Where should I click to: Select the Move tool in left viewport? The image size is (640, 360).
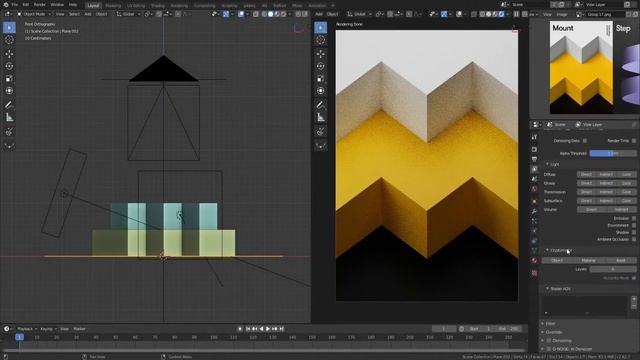(x=9, y=54)
